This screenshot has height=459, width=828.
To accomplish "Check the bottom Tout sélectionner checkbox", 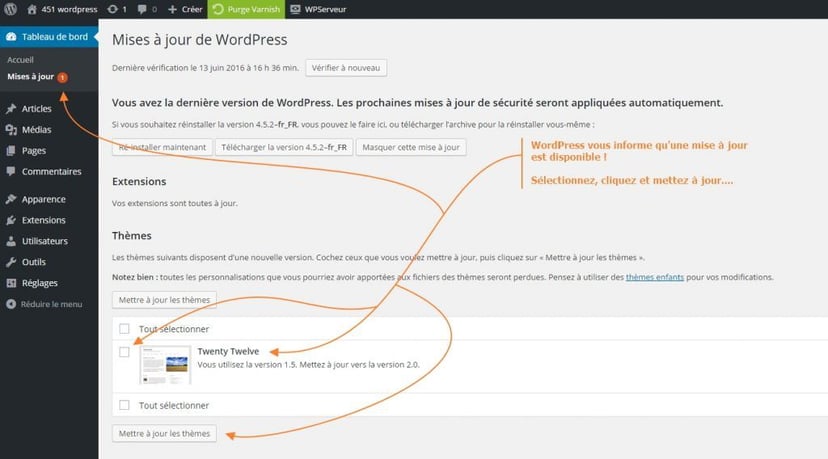I will 124,405.
